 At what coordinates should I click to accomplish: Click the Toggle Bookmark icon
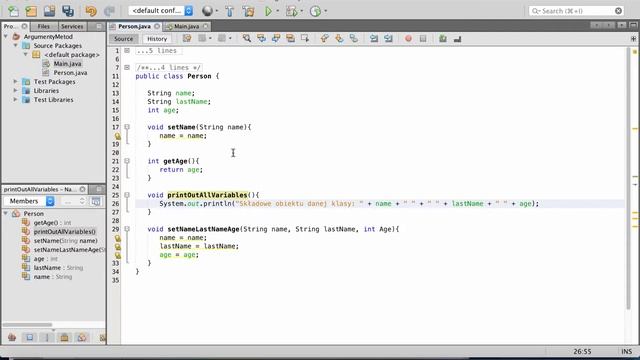[353, 38]
